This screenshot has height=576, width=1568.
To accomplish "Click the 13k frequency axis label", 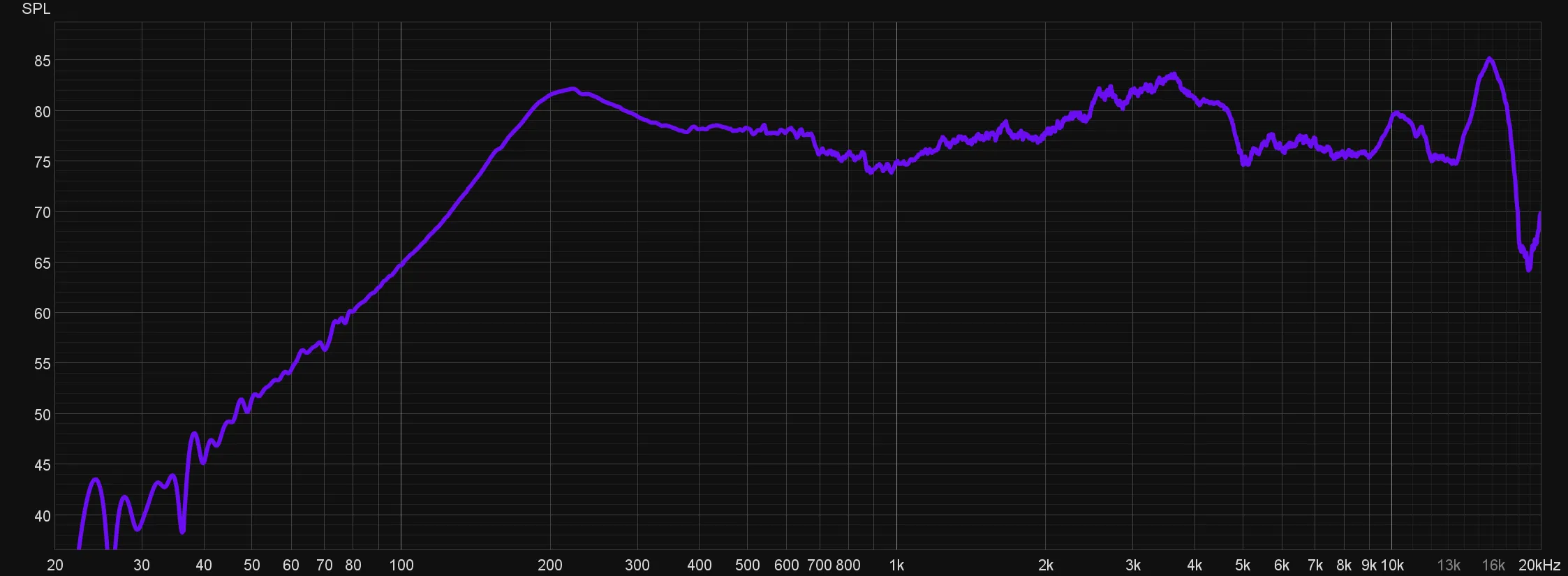I will [1449, 566].
